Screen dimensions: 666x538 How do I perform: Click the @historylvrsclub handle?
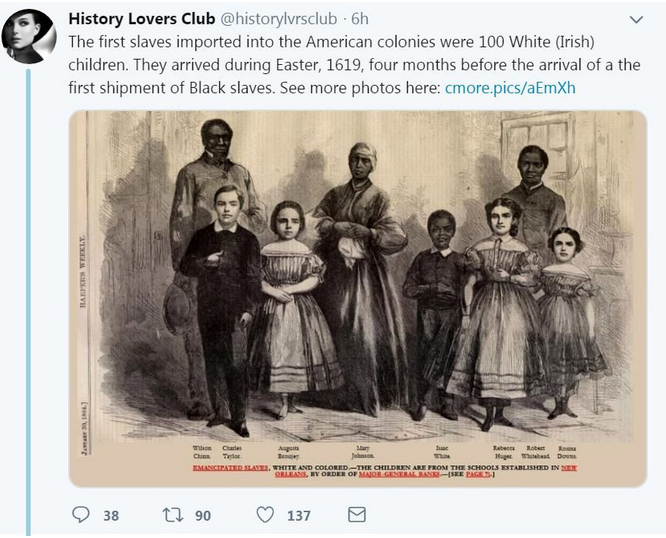tap(279, 19)
